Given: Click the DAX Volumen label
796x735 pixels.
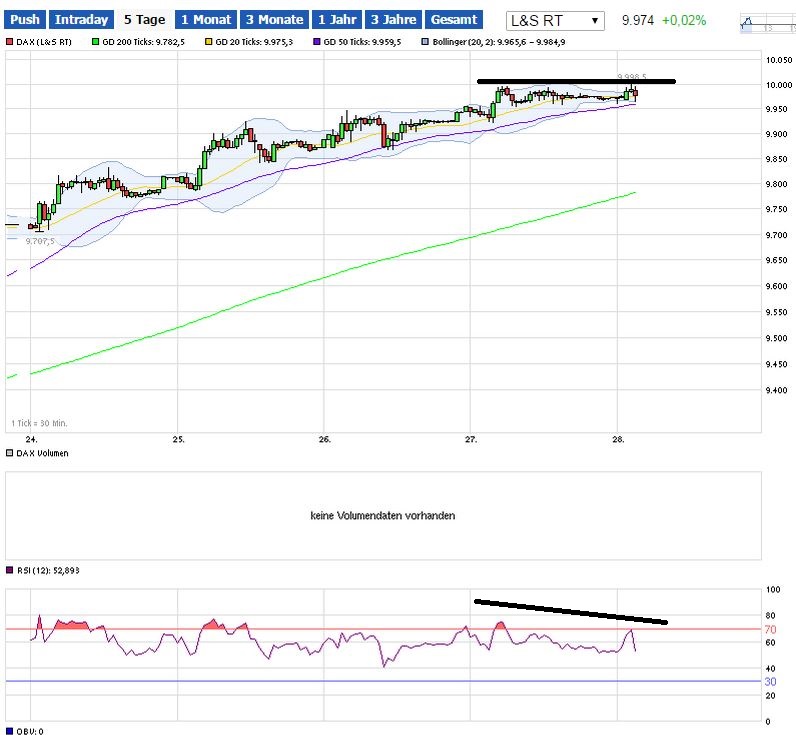Looking at the screenshot, I should 42,453.
